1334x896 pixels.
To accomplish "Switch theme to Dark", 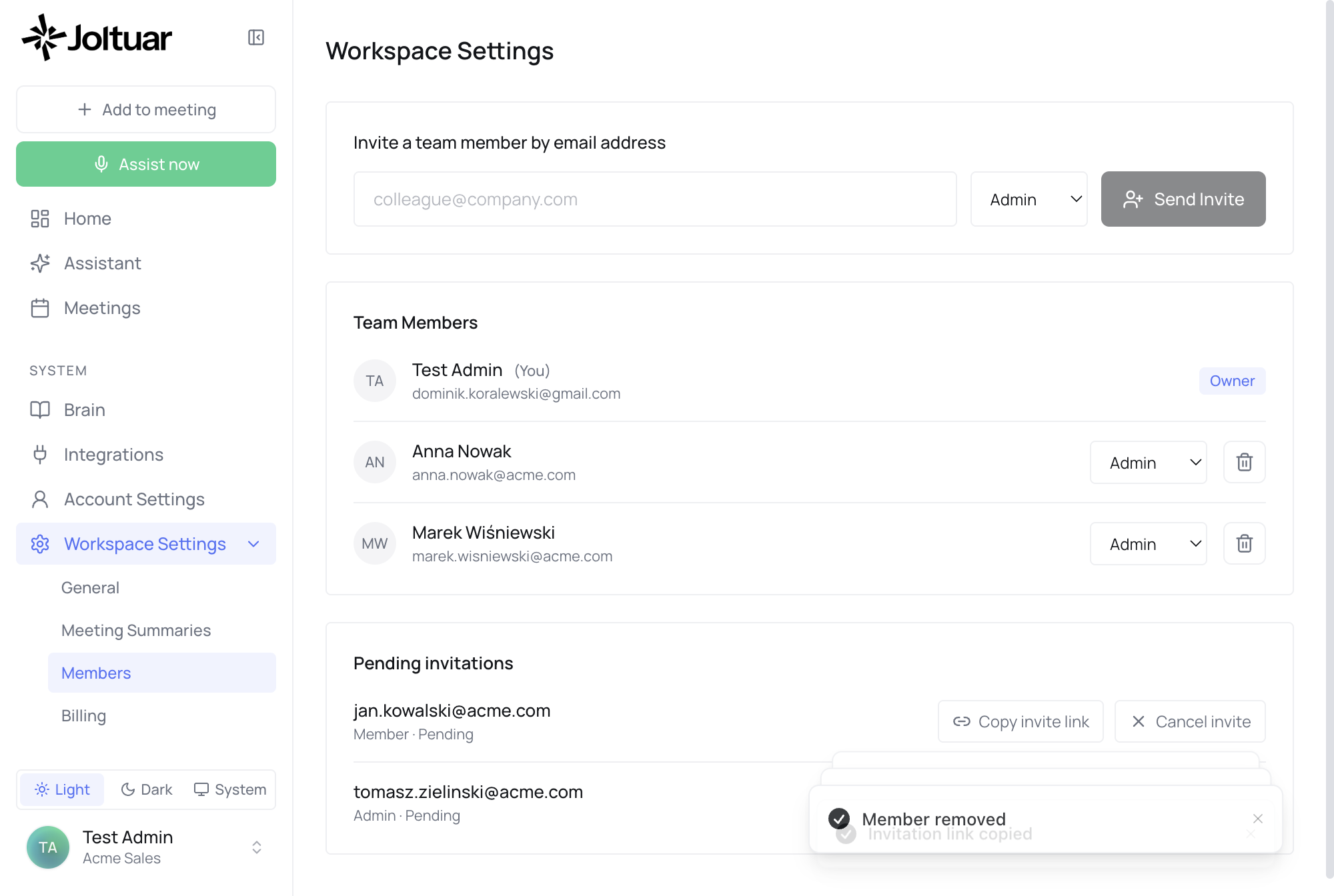I will (147, 790).
